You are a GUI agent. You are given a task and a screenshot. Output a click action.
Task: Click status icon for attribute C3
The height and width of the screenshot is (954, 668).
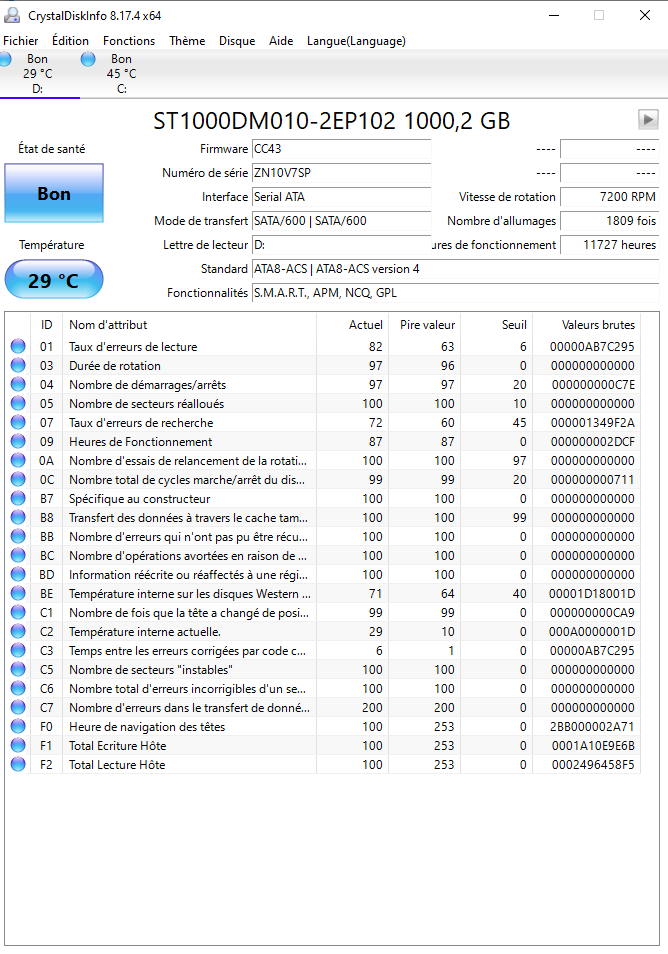click(18, 650)
